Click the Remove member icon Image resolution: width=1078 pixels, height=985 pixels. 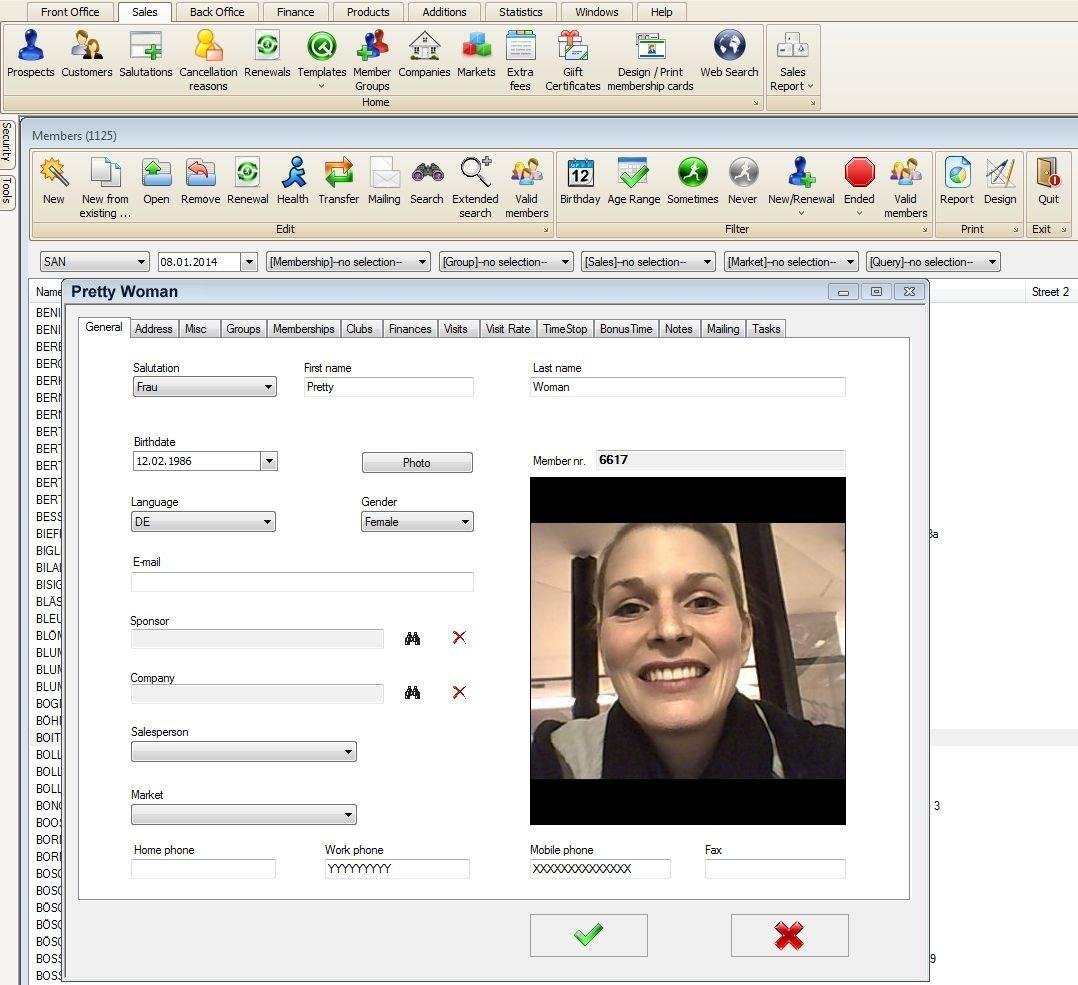(200, 181)
